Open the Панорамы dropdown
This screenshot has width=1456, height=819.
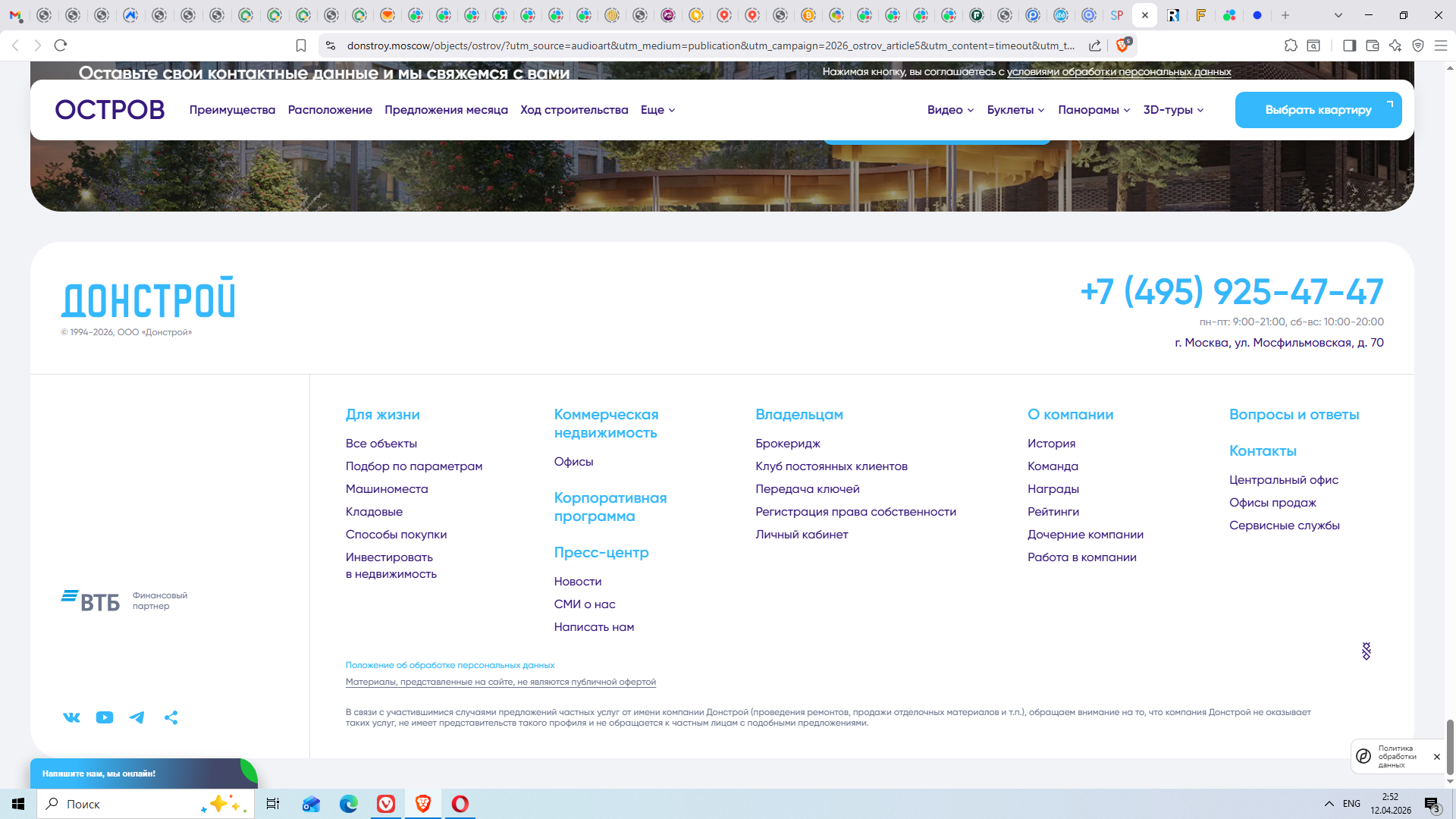click(1094, 110)
